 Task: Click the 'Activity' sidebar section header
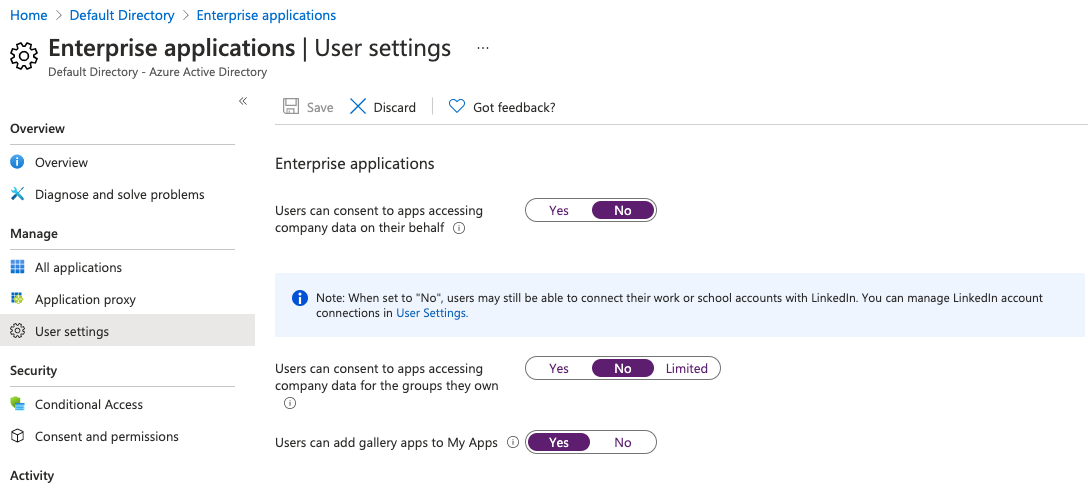(32, 475)
